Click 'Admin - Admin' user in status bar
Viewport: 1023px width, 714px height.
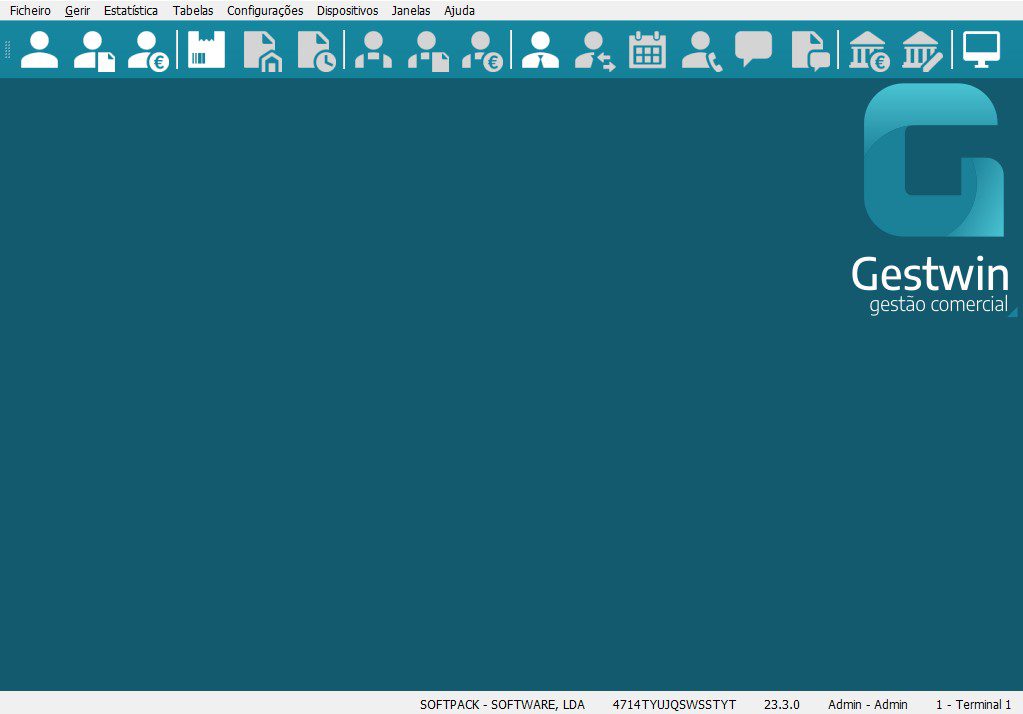[x=868, y=705]
